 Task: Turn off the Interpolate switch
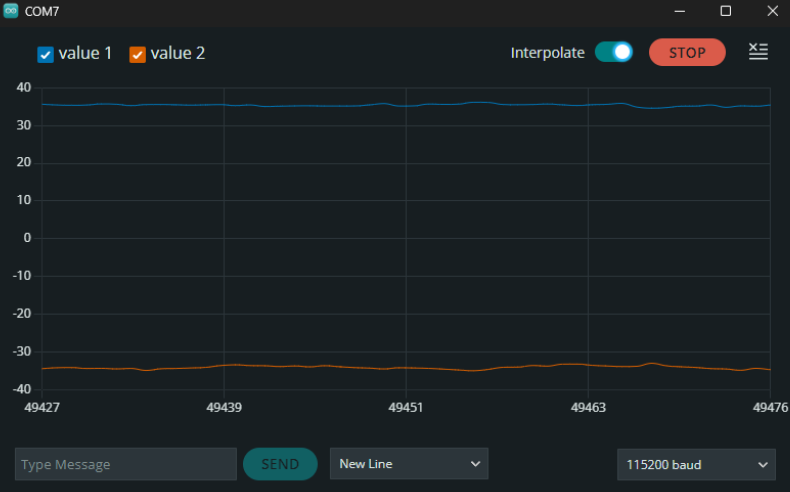(613, 52)
